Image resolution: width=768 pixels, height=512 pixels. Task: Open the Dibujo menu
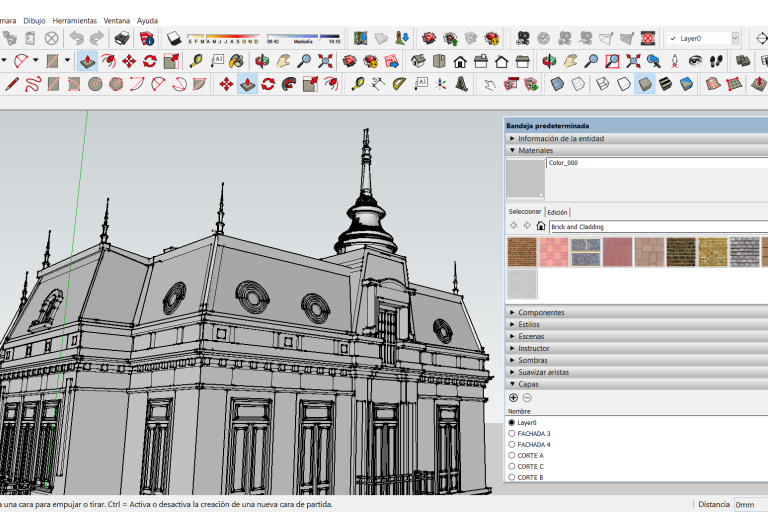click(x=34, y=21)
